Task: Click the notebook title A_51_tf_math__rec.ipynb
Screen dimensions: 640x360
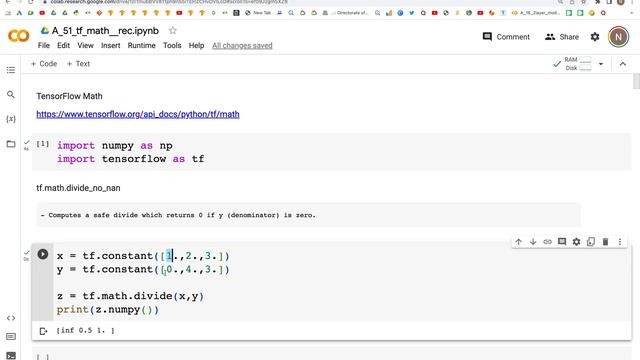Action: click(105, 31)
